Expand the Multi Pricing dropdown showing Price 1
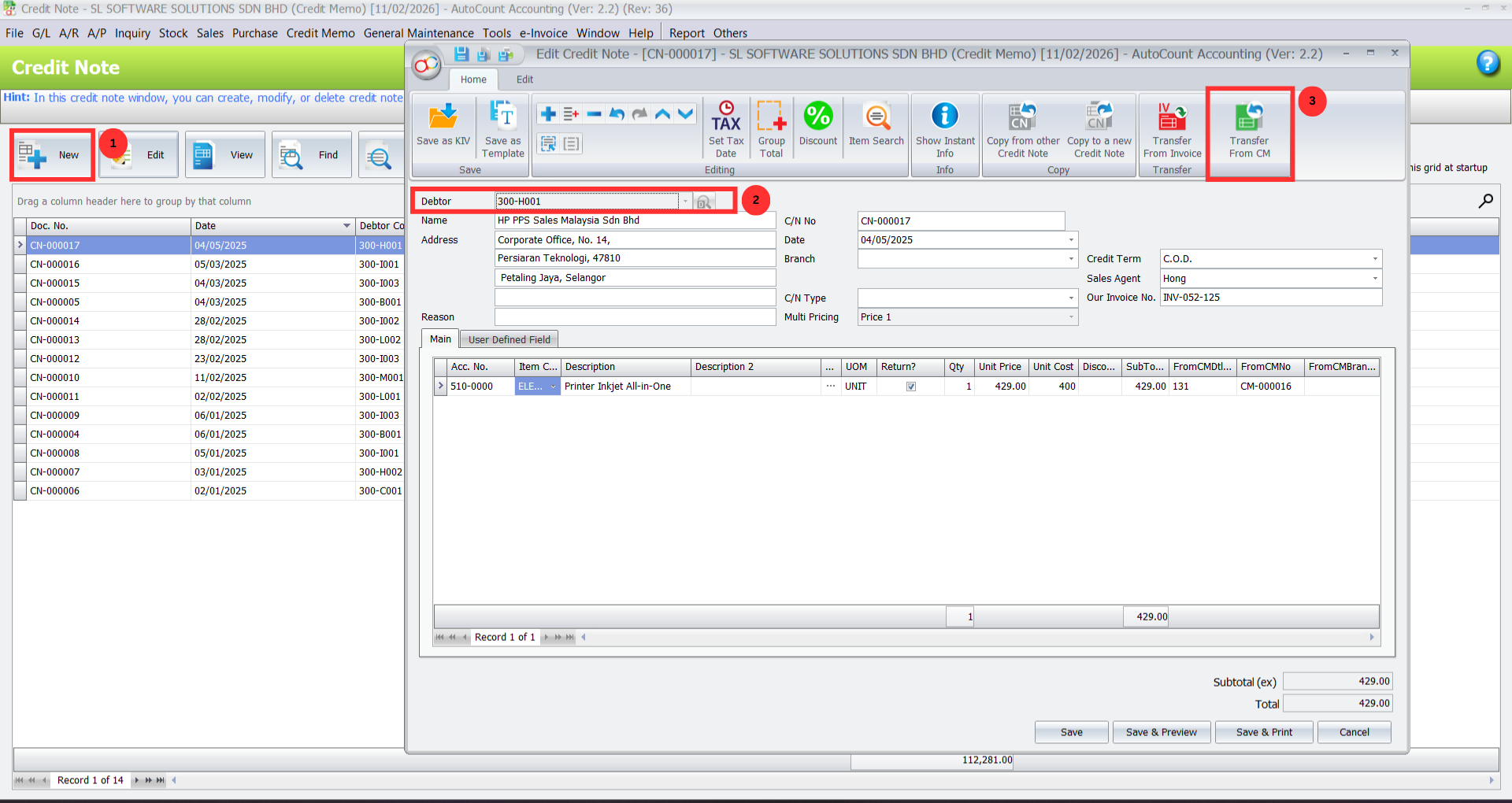This screenshot has height=803, width=1512. [x=1071, y=316]
